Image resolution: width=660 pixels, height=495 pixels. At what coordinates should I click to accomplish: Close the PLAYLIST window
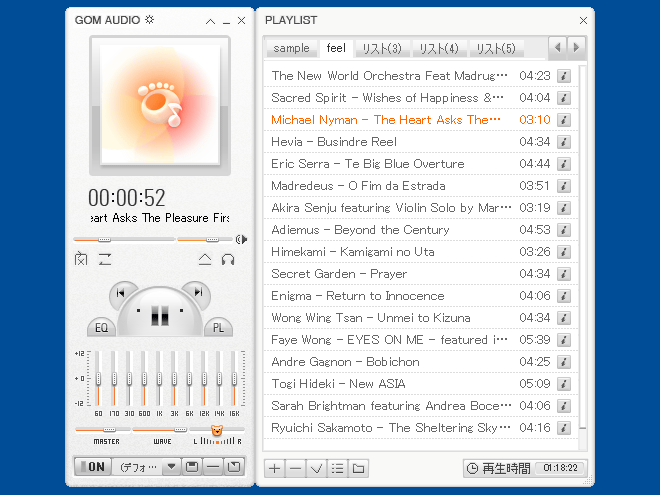pyautogui.click(x=583, y=21)
